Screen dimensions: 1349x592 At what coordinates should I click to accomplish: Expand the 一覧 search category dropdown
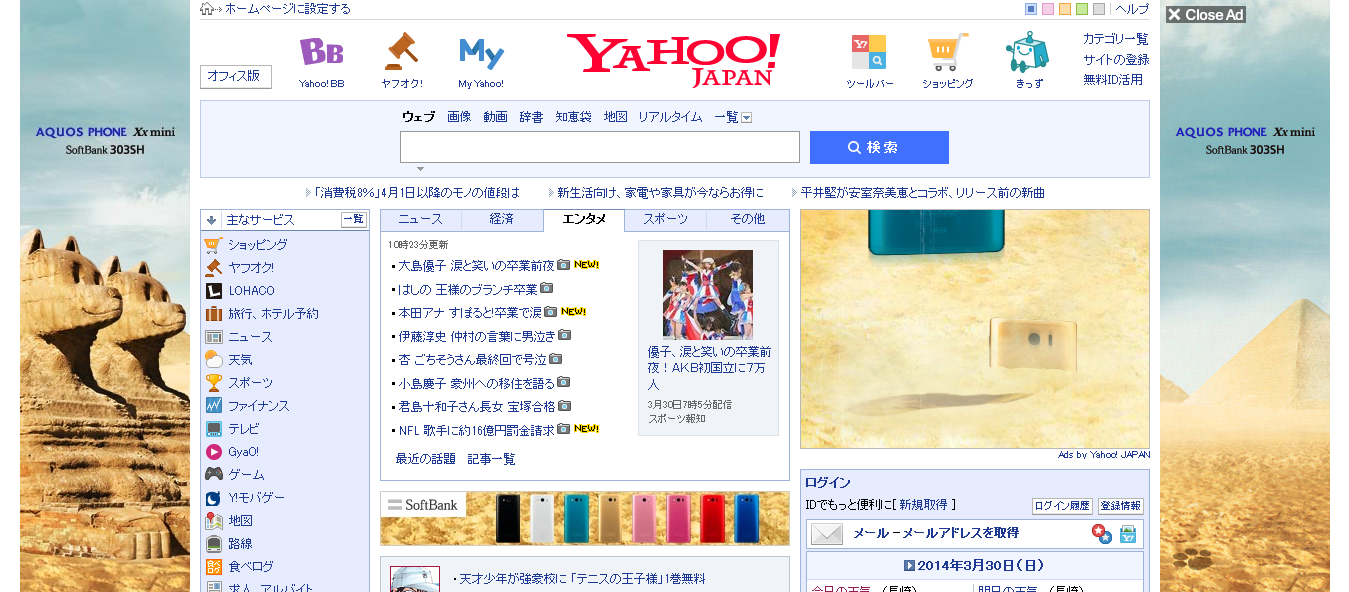[747, 118]
